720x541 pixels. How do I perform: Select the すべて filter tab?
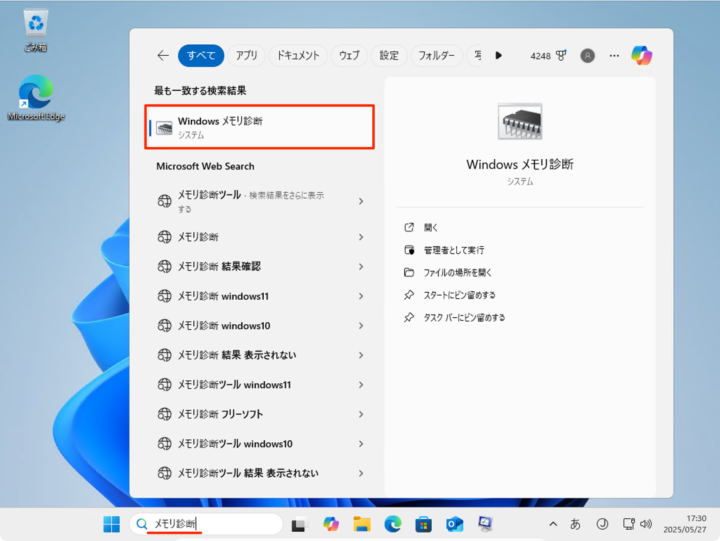201,56
